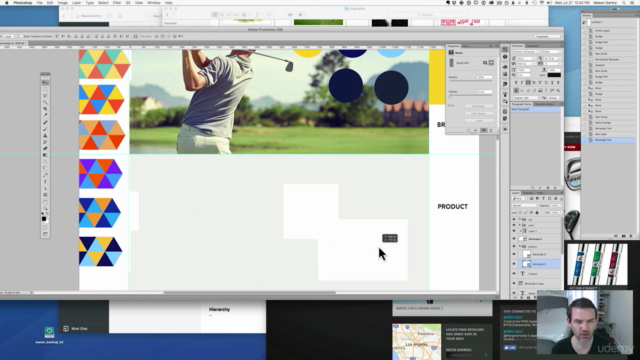
Task: Toggle Show Transform Controls checkbox
Action: (21, 36)
